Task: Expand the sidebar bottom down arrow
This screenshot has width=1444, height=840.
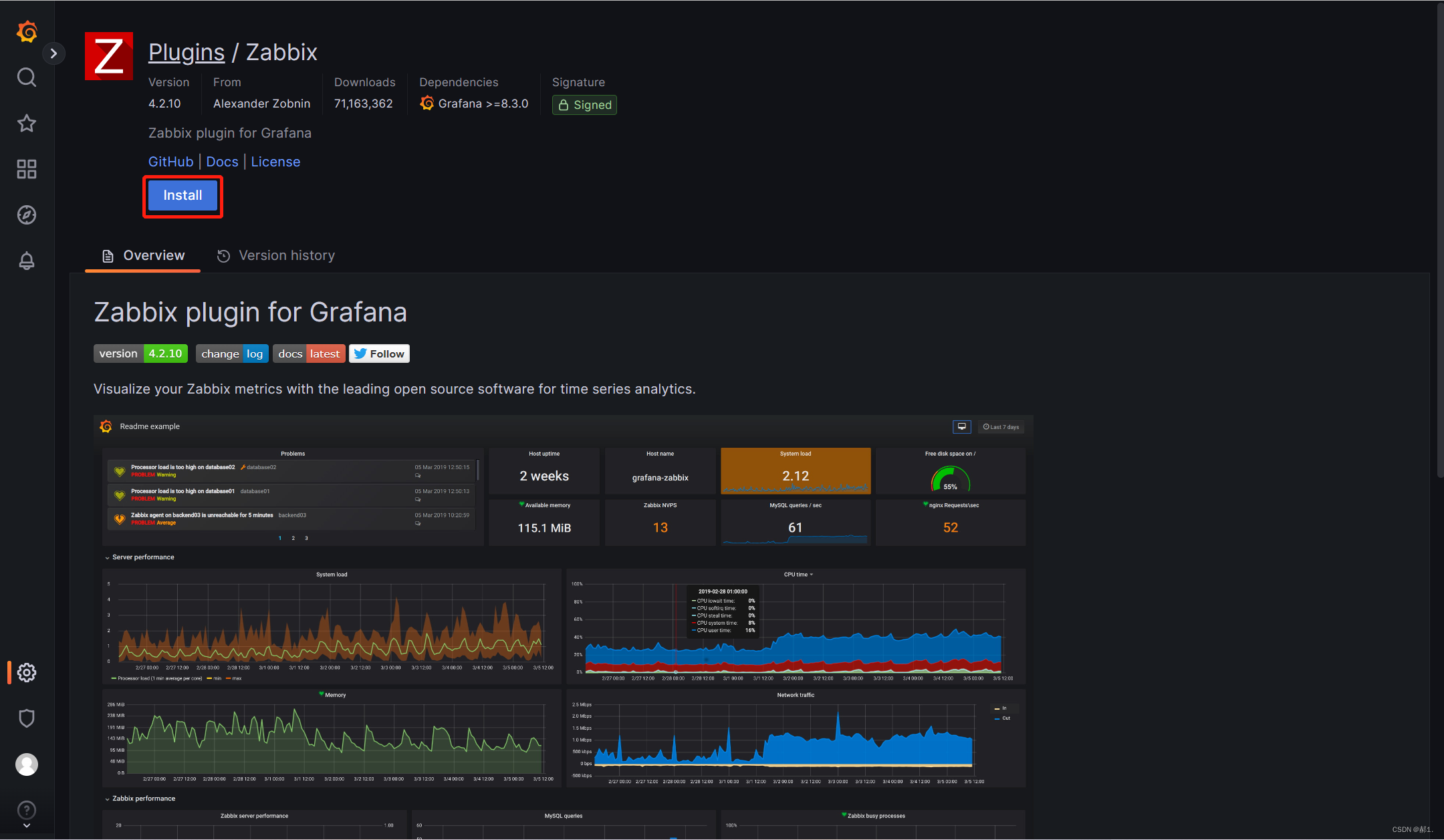Action: pyautogui.click(x=27, y=826)
